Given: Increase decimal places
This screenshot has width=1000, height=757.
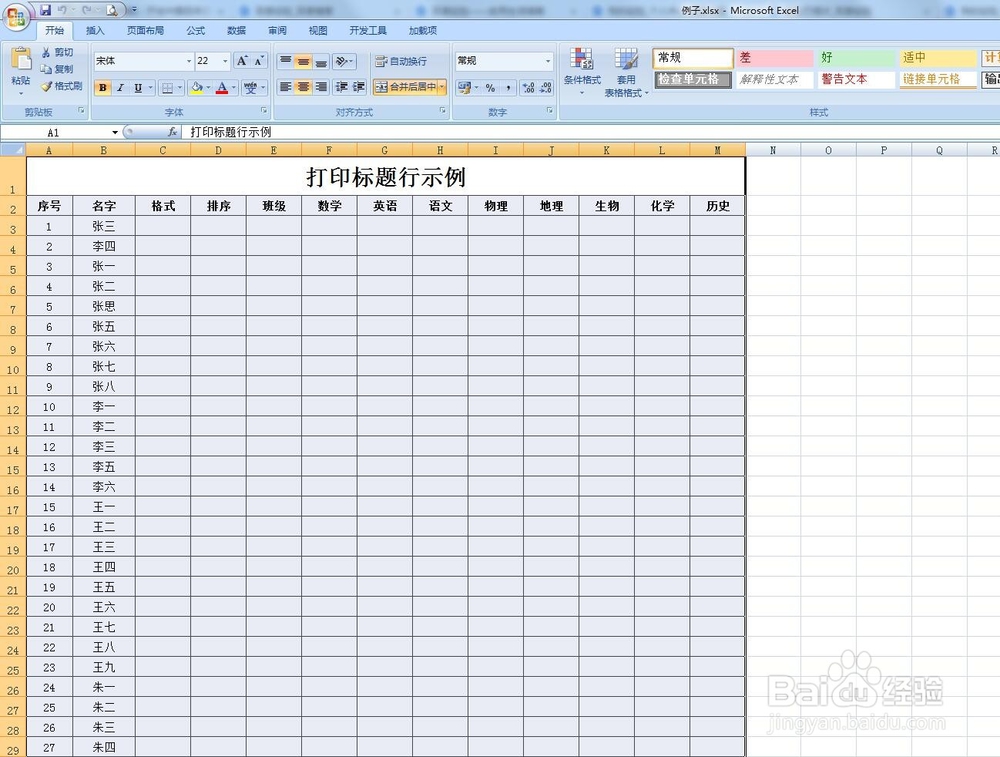Looking at the screenshot, I should click(528, 87).
